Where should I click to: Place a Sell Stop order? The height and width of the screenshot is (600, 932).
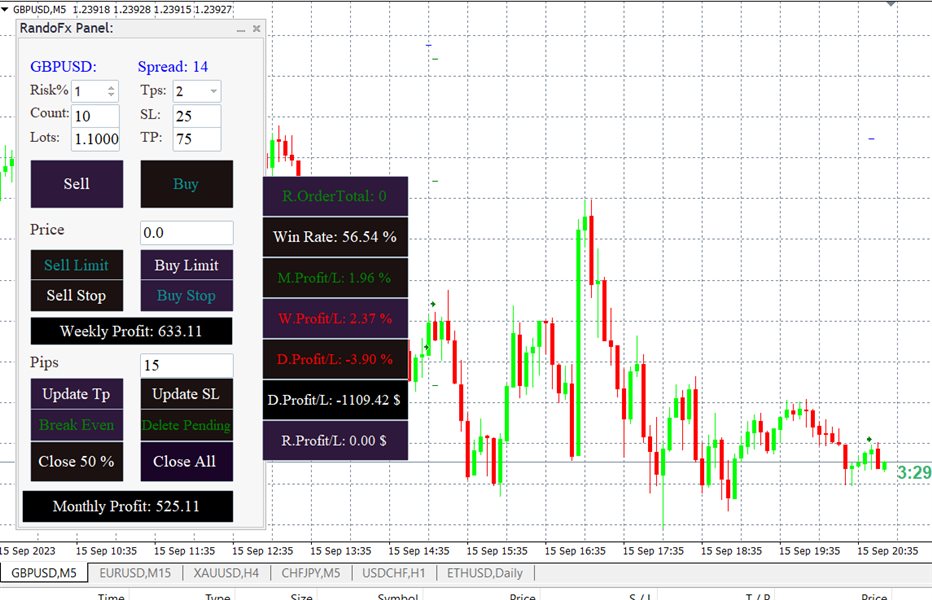coord(77,296)
